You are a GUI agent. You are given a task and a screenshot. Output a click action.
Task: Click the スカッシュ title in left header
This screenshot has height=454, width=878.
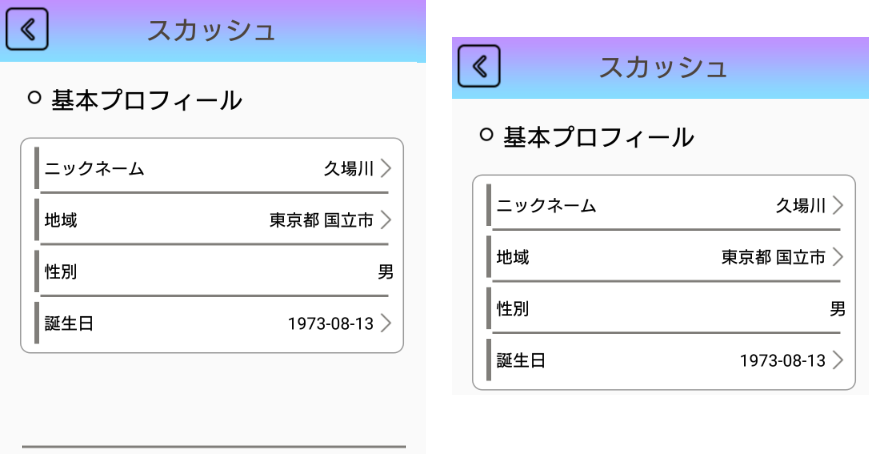[x=211, y=30]
